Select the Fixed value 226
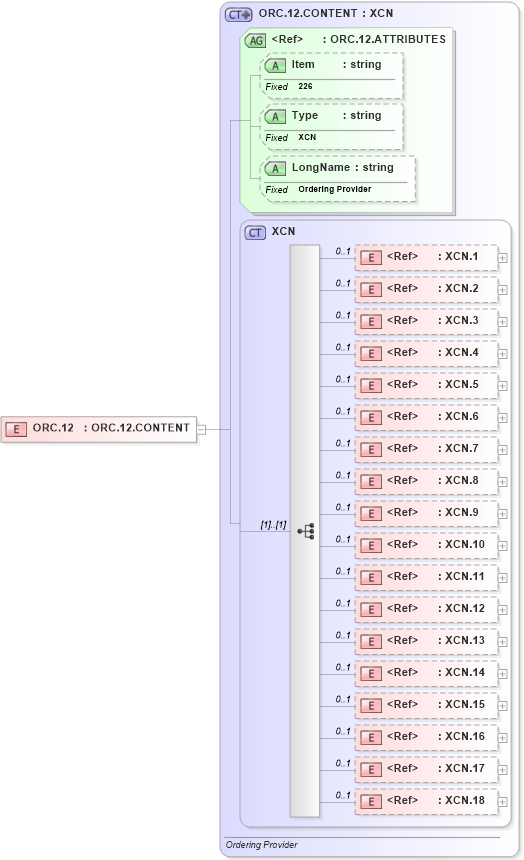The width and height of the screenshot is (524, 860). [x=305, y=87]
